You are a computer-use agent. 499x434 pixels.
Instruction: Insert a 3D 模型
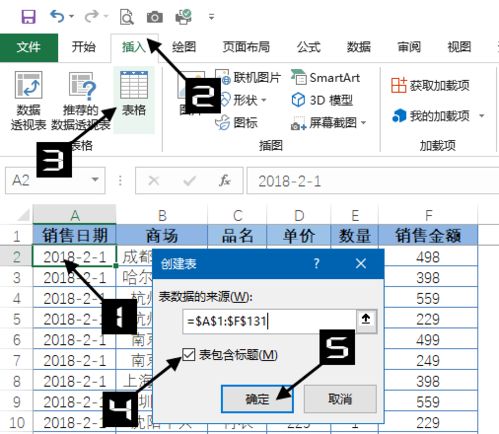(322, 100)
